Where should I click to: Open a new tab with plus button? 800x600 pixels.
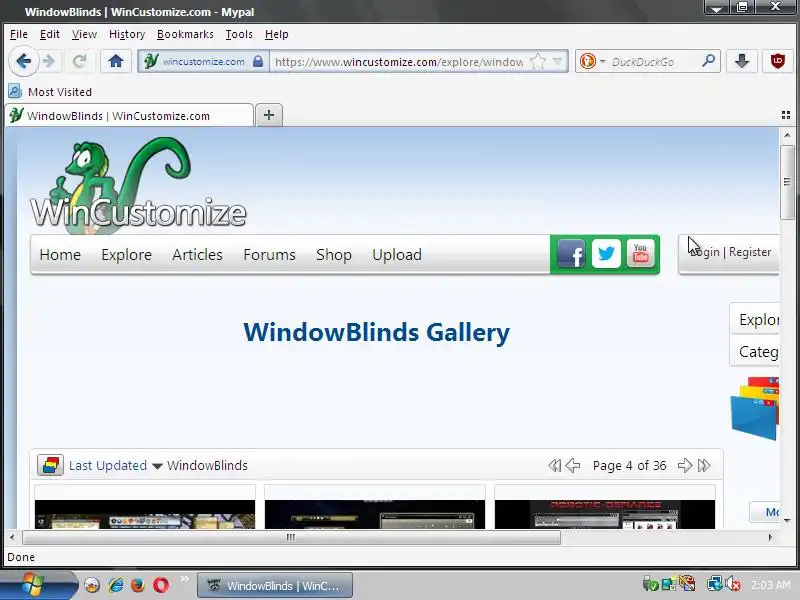coord(269,115)
